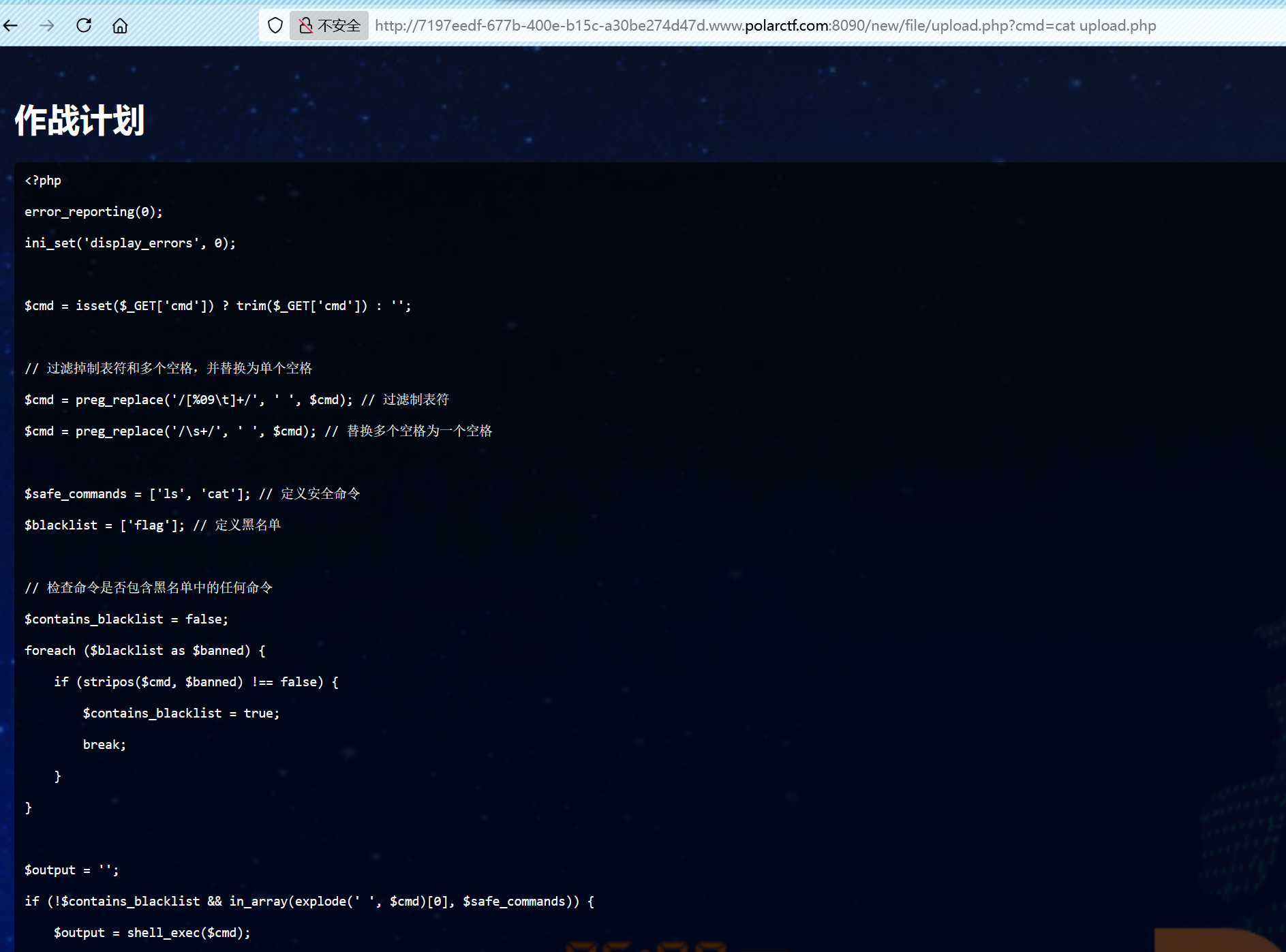Click the foreach $blacklist loop line

point(145,651)
